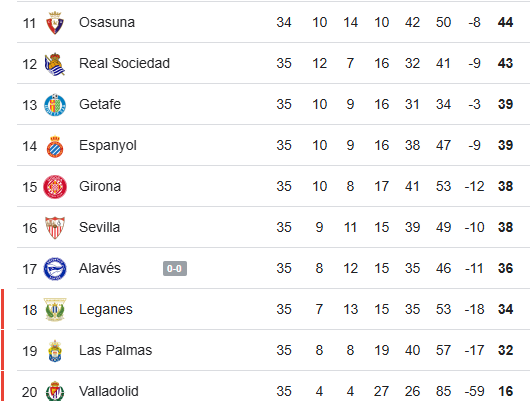530x401 pixels.
Task: Click the Valladolid club crest
Action: click(x=55, y=391)
